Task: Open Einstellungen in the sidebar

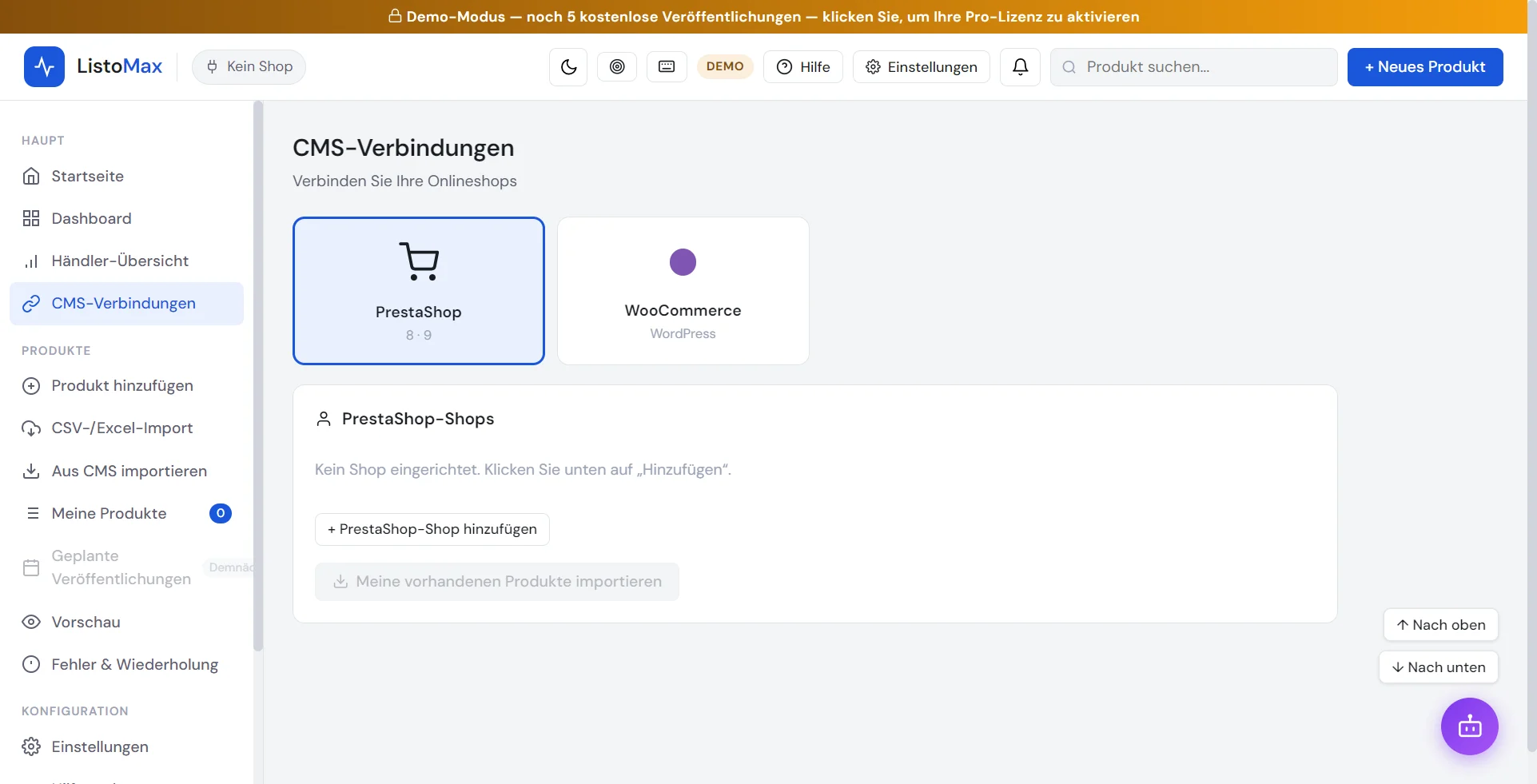Action: pos(126,746)
